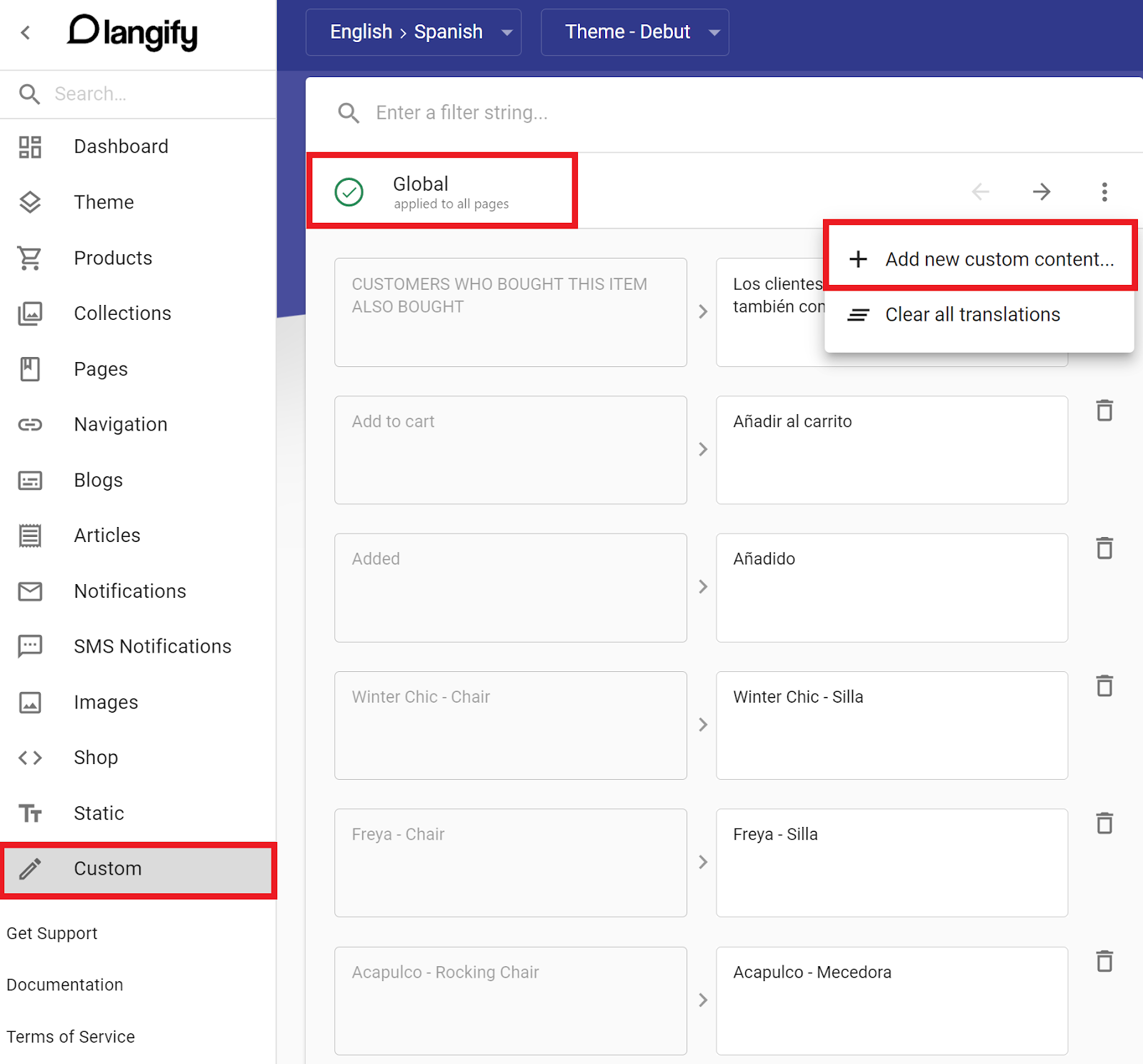Screen dimensions: 1143x1064
Task: Click the chevron beside 'Freya - Chair'
Action: (x=703, y=862)
